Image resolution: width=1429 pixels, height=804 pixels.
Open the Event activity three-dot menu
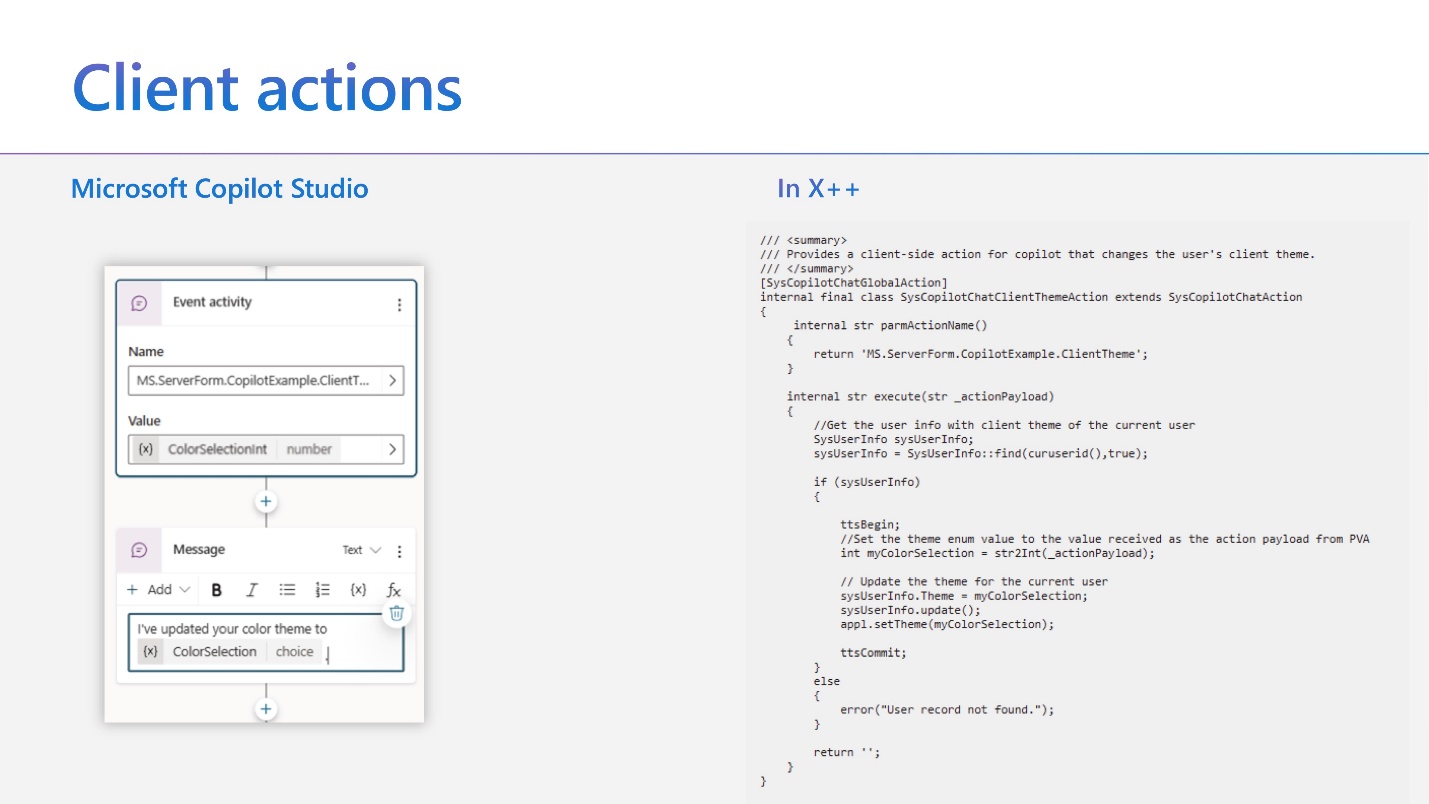click(x=399, y=304)
